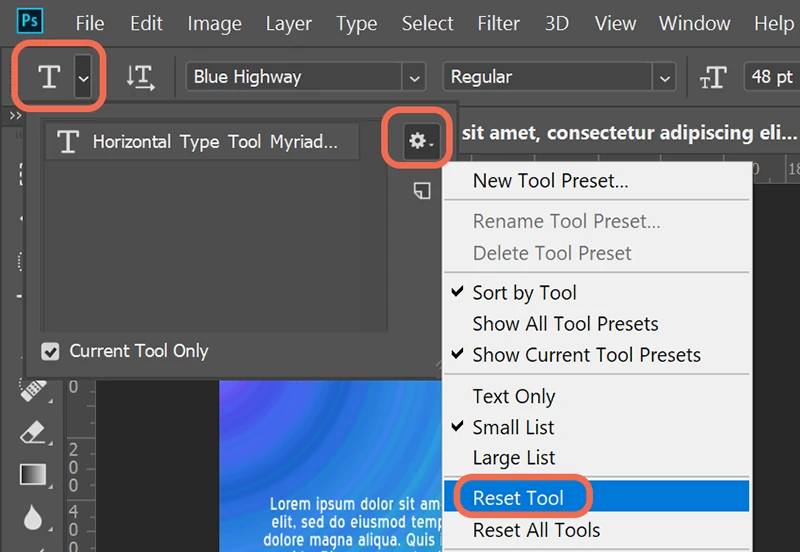Viewport: 800px width, 552px height.
Task: Select Horizontal Type Tool Myriad preset
Action: pyautogui.click(x=202, y=141)
